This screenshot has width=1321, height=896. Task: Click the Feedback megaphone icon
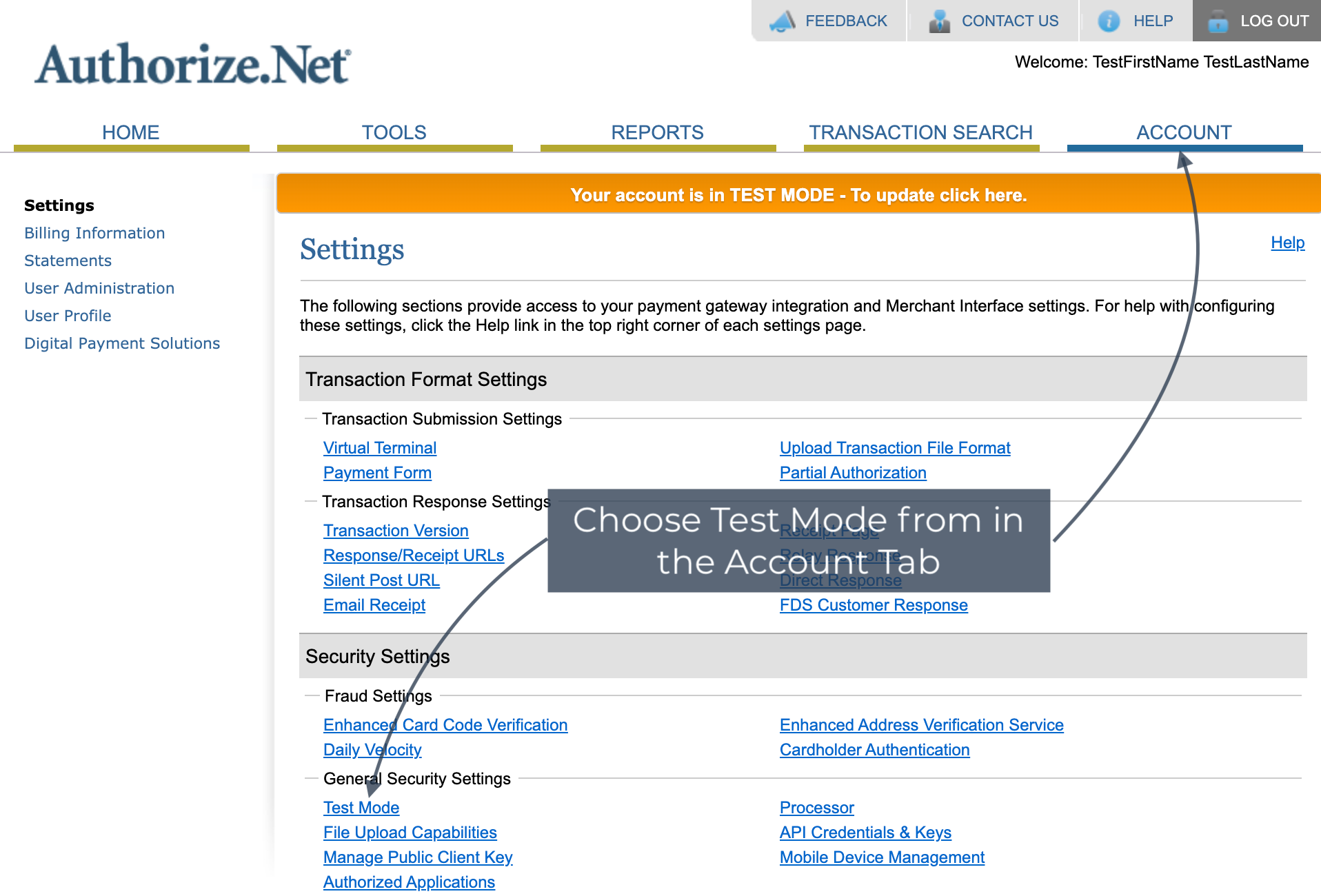tap(783, 21)
